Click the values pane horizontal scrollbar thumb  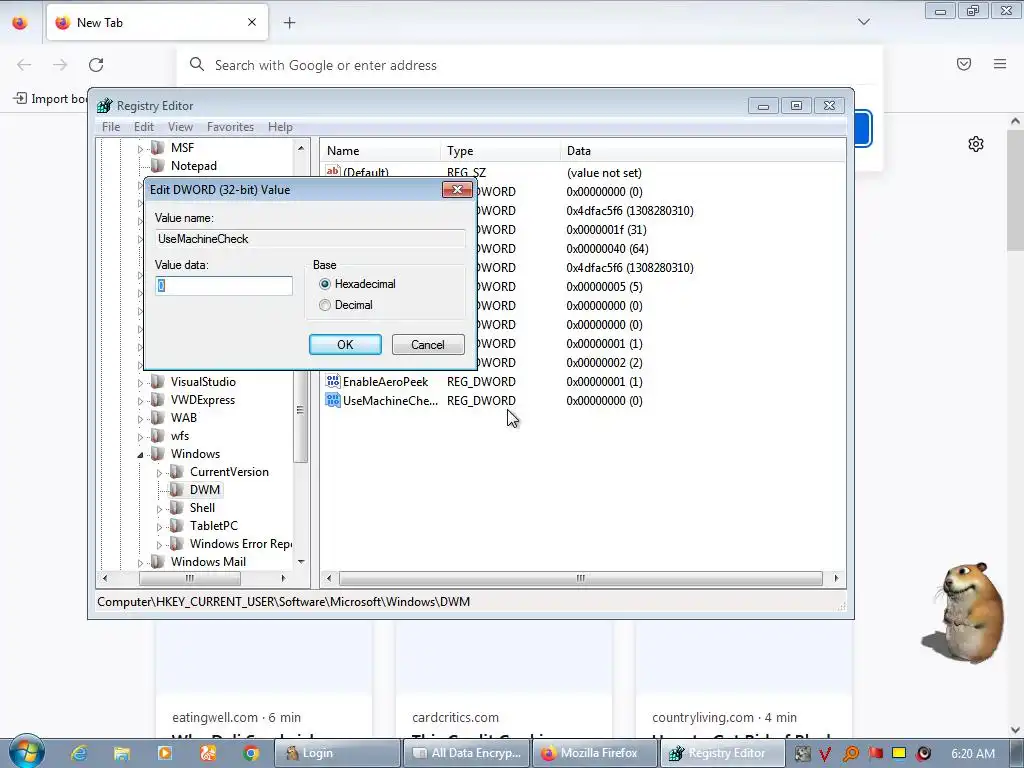tap(581, 578)
